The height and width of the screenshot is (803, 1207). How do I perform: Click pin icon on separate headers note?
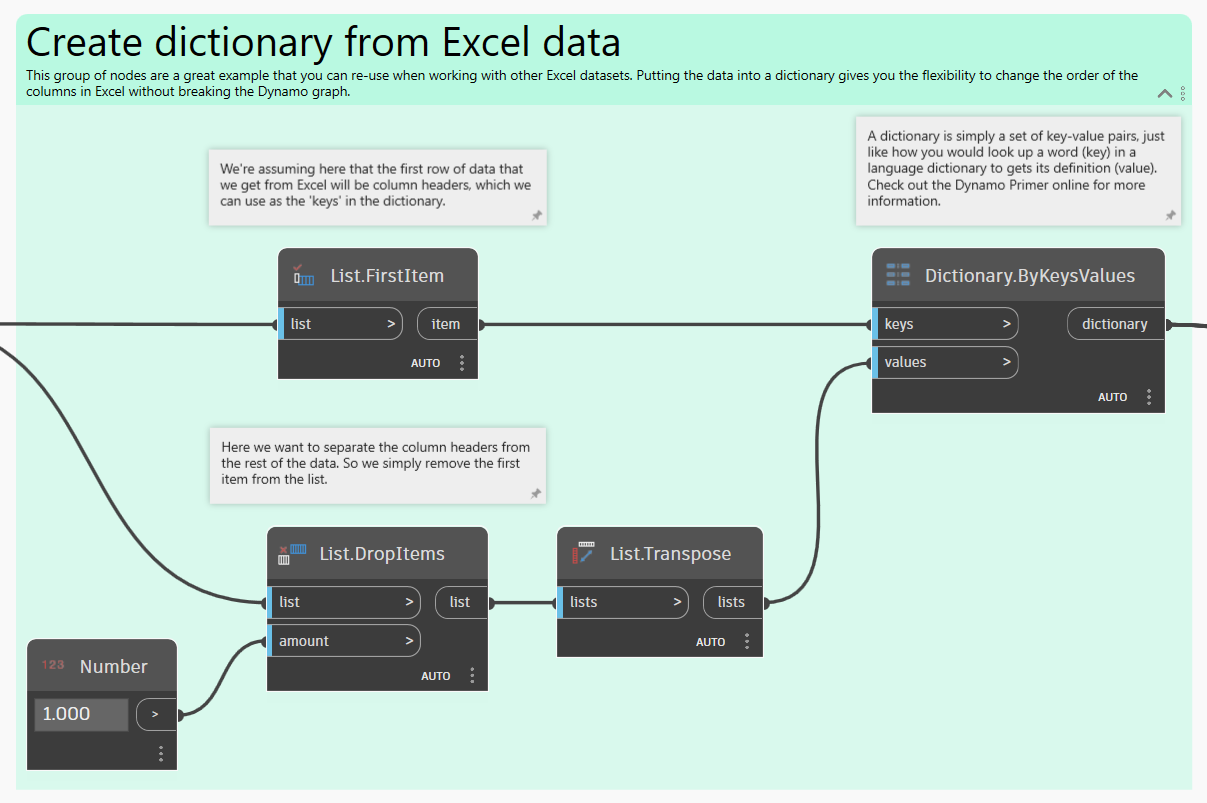[536, 493]
